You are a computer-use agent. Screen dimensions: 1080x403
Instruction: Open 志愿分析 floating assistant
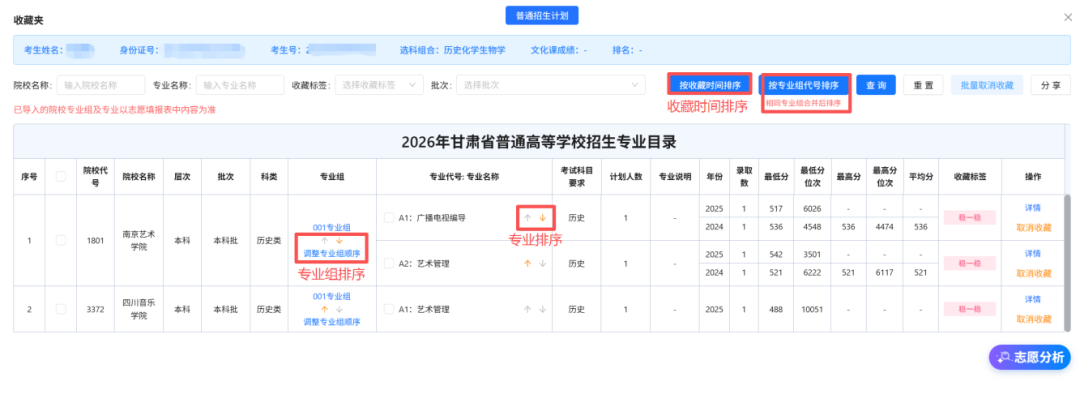pyautogui.click(x=1030, y=358)
